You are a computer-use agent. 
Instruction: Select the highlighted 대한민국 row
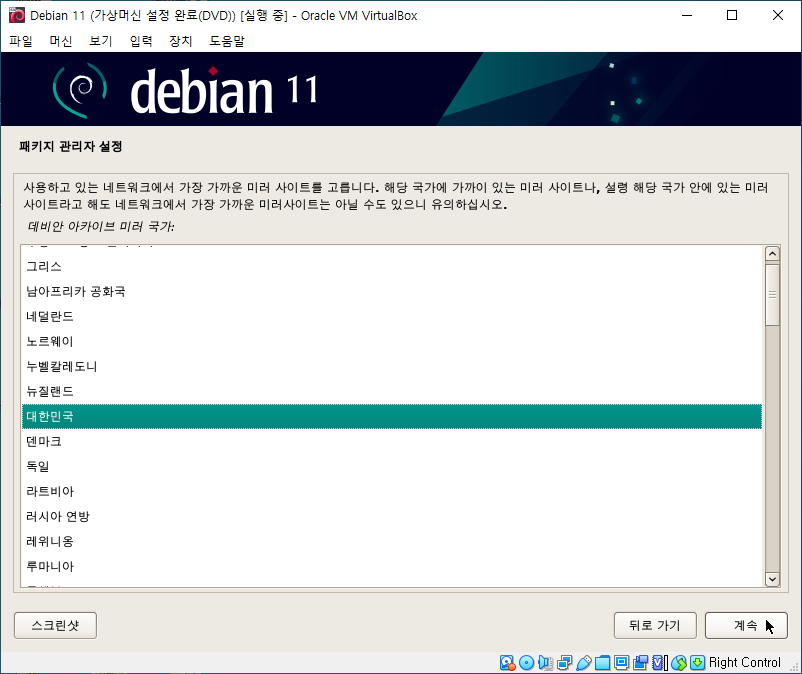coord(392,416)
